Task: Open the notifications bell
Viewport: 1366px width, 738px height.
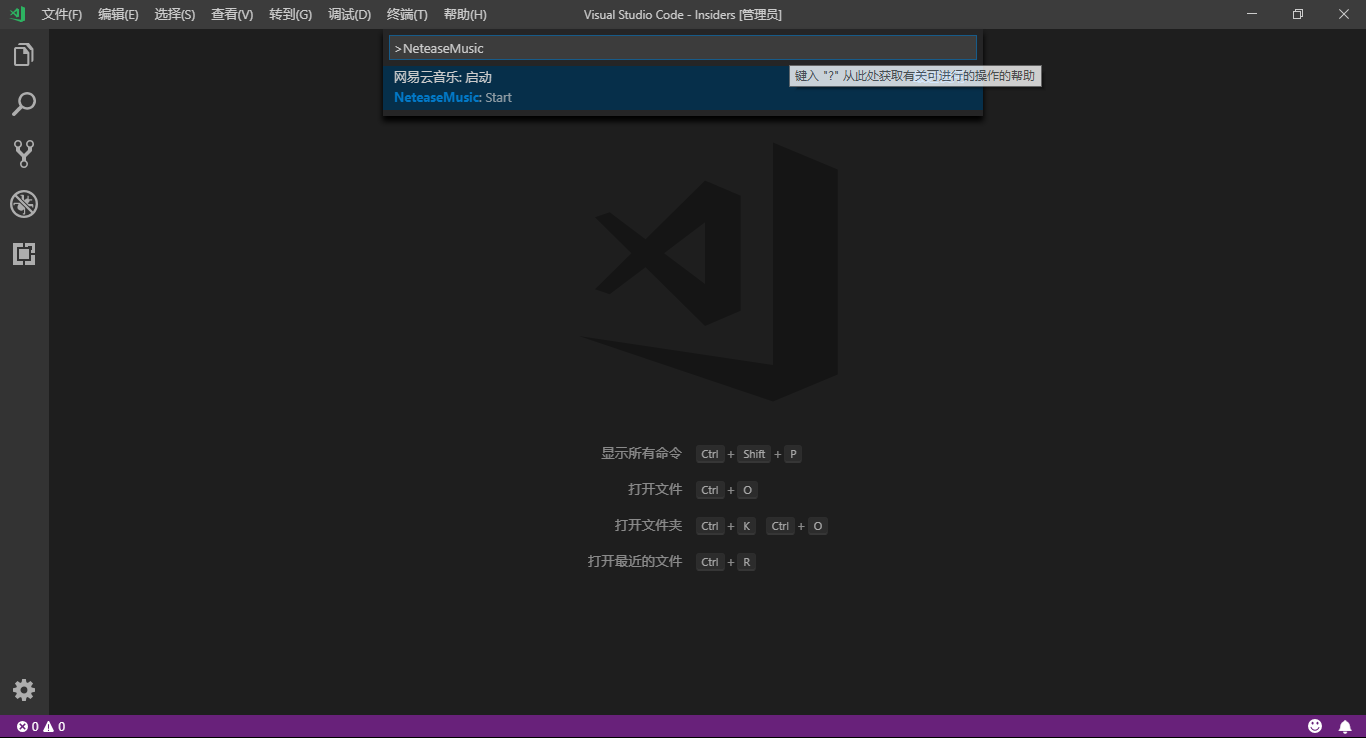Action: coord(1345,726)
